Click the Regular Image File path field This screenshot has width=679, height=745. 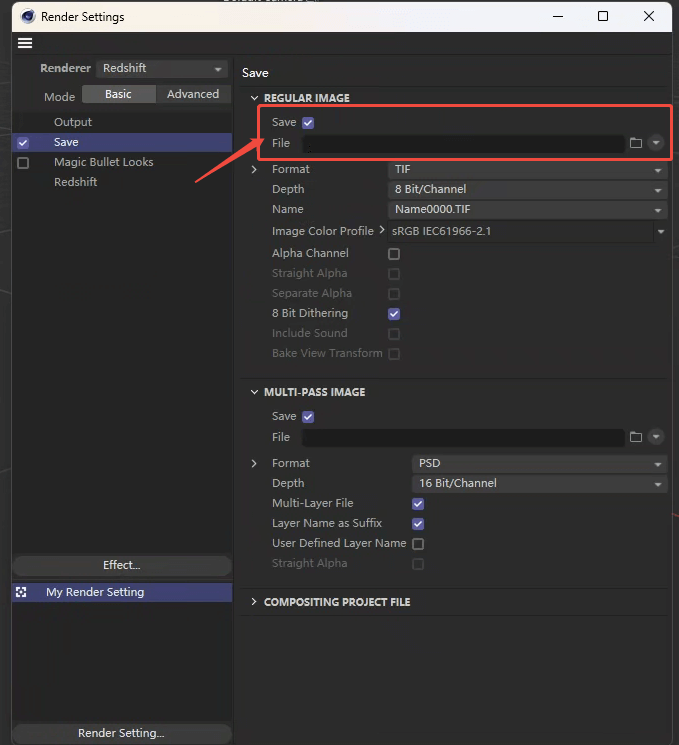click(x=463, y=143)
